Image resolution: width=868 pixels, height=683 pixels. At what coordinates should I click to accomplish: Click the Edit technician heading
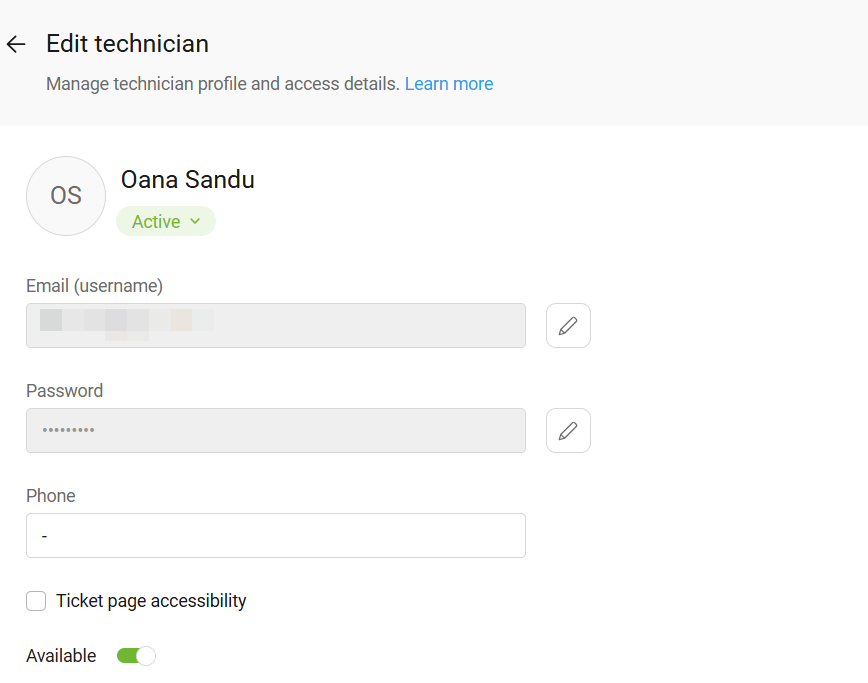coord(127,44)
